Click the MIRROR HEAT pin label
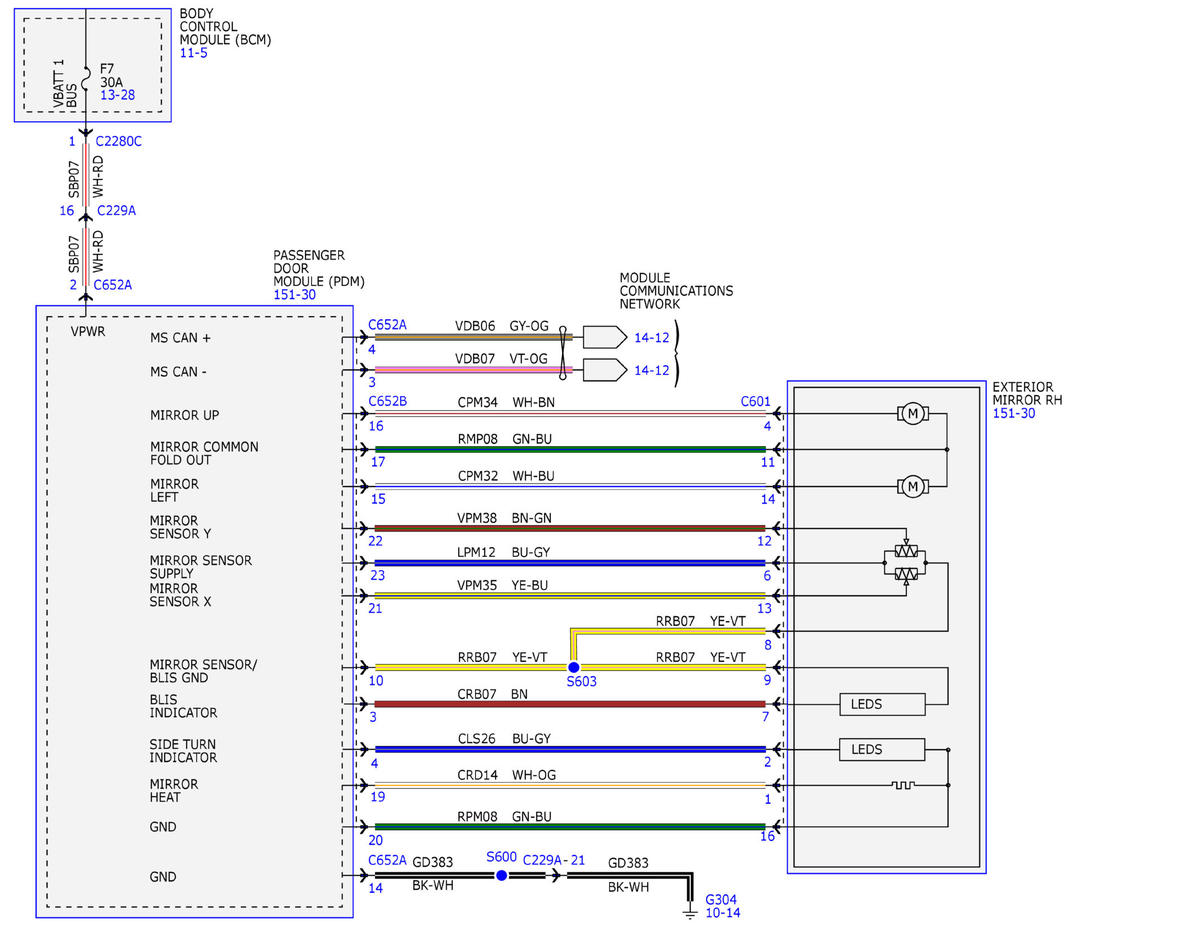This screenshot has height=927, width=1200. [174, 791]
